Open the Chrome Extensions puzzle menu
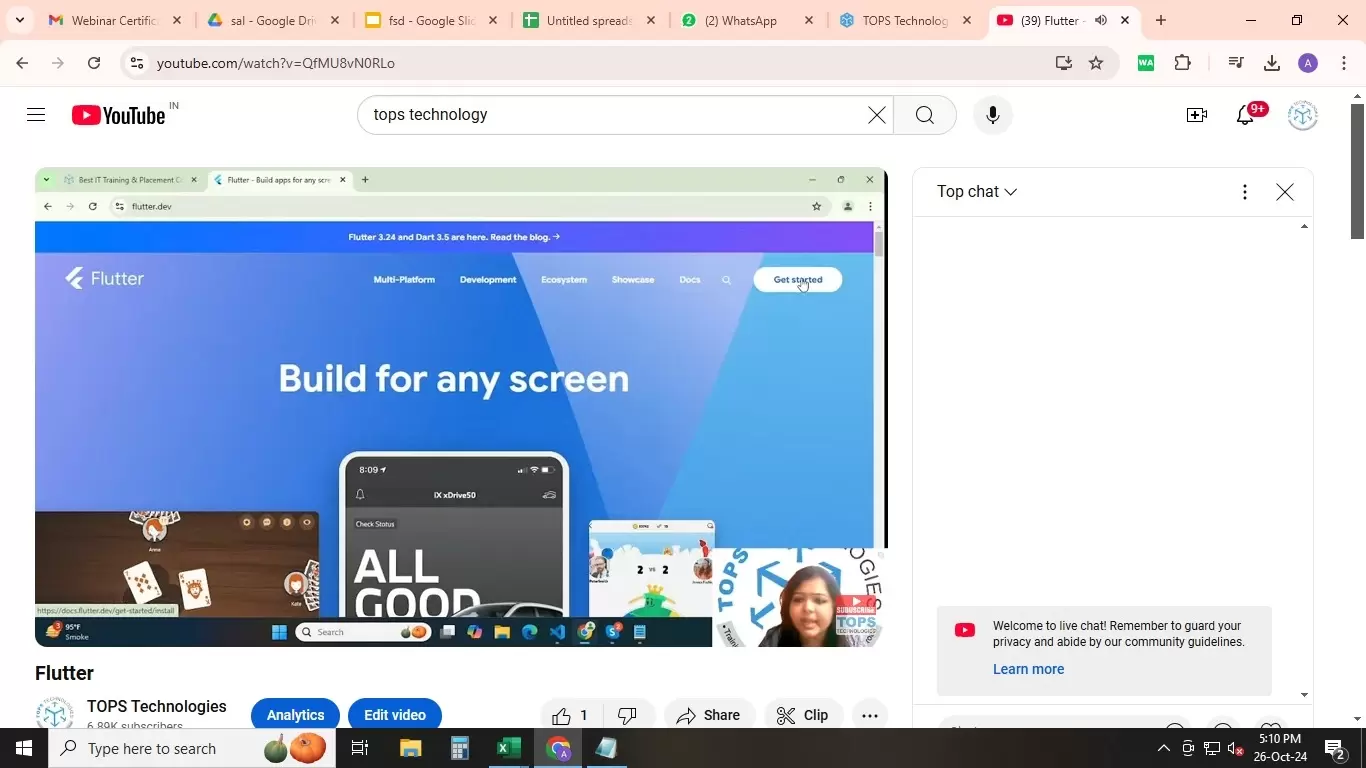Image resolution: width=1366 pixels, height=768 pixels. point(1183,63)
